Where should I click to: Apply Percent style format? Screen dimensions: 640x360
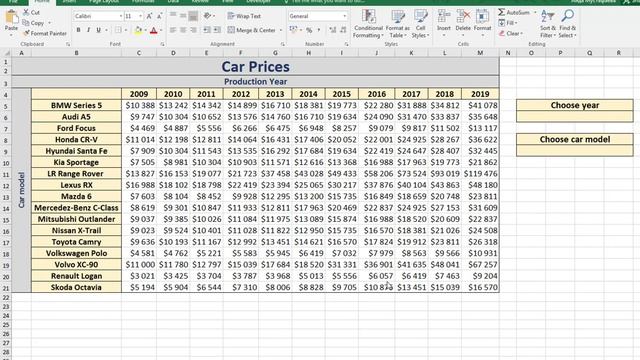point(309,30)
